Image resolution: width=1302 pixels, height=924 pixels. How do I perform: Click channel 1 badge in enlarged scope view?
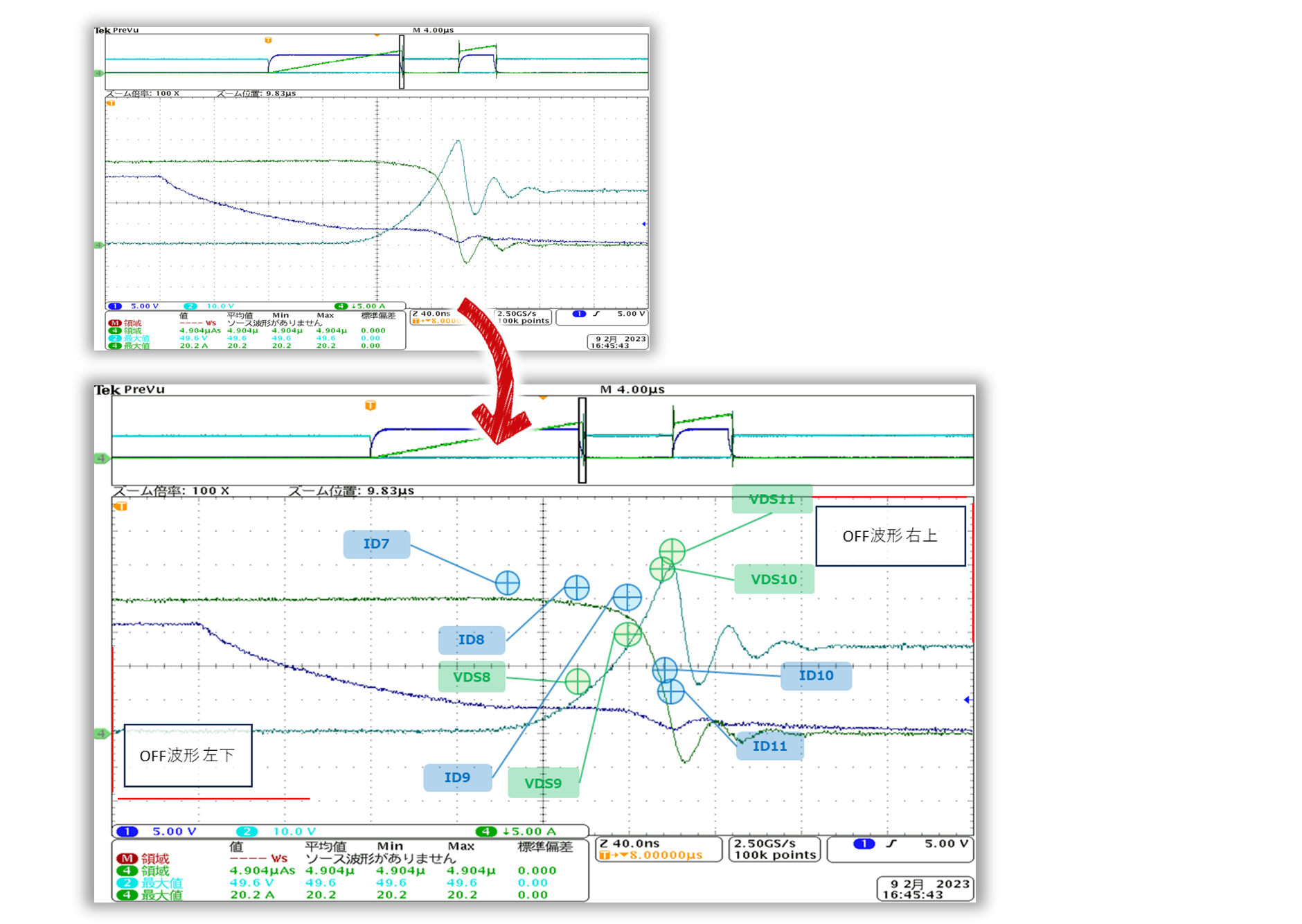[127, 832]
